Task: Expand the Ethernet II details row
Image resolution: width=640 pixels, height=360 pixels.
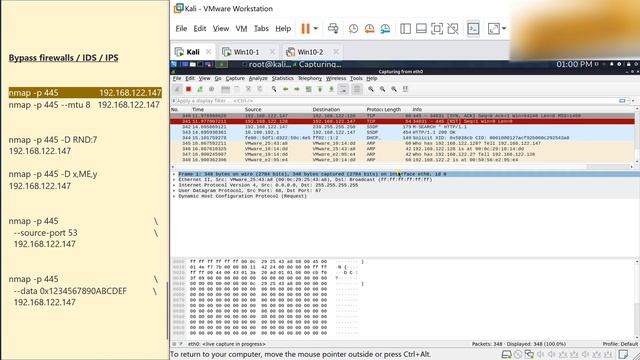Action: point(174,180)
